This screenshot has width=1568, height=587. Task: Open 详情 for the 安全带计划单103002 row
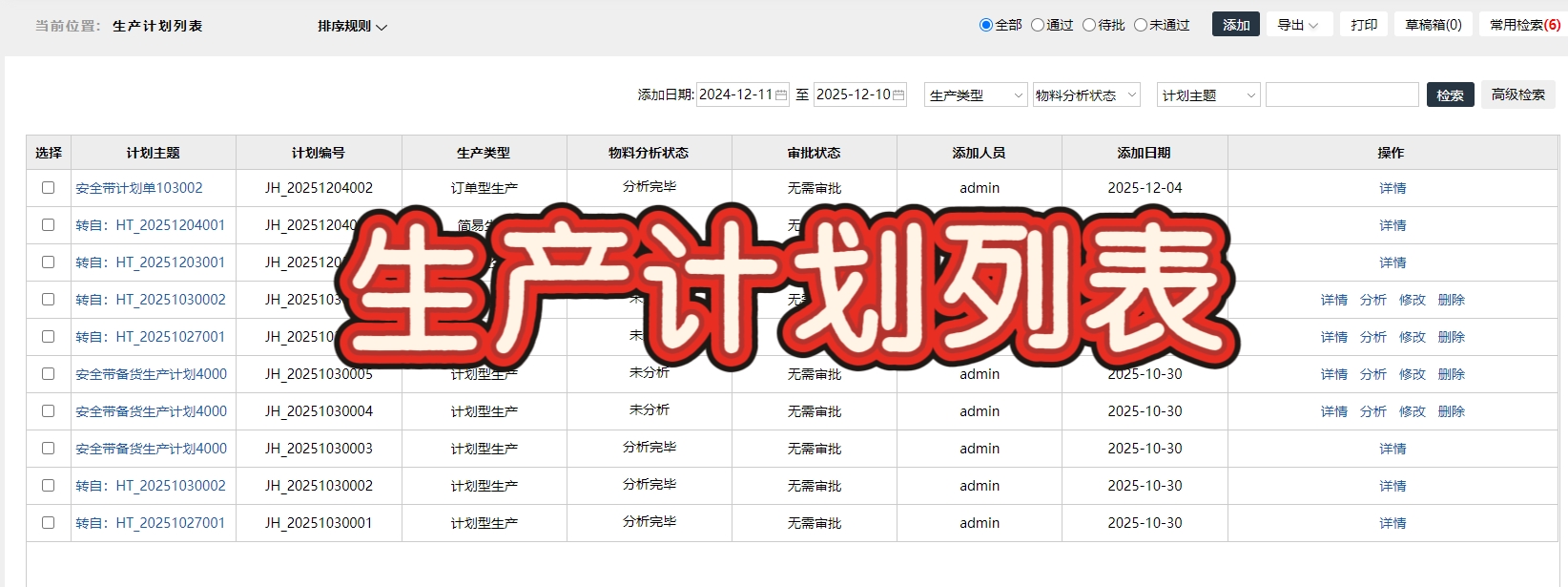1393,188
